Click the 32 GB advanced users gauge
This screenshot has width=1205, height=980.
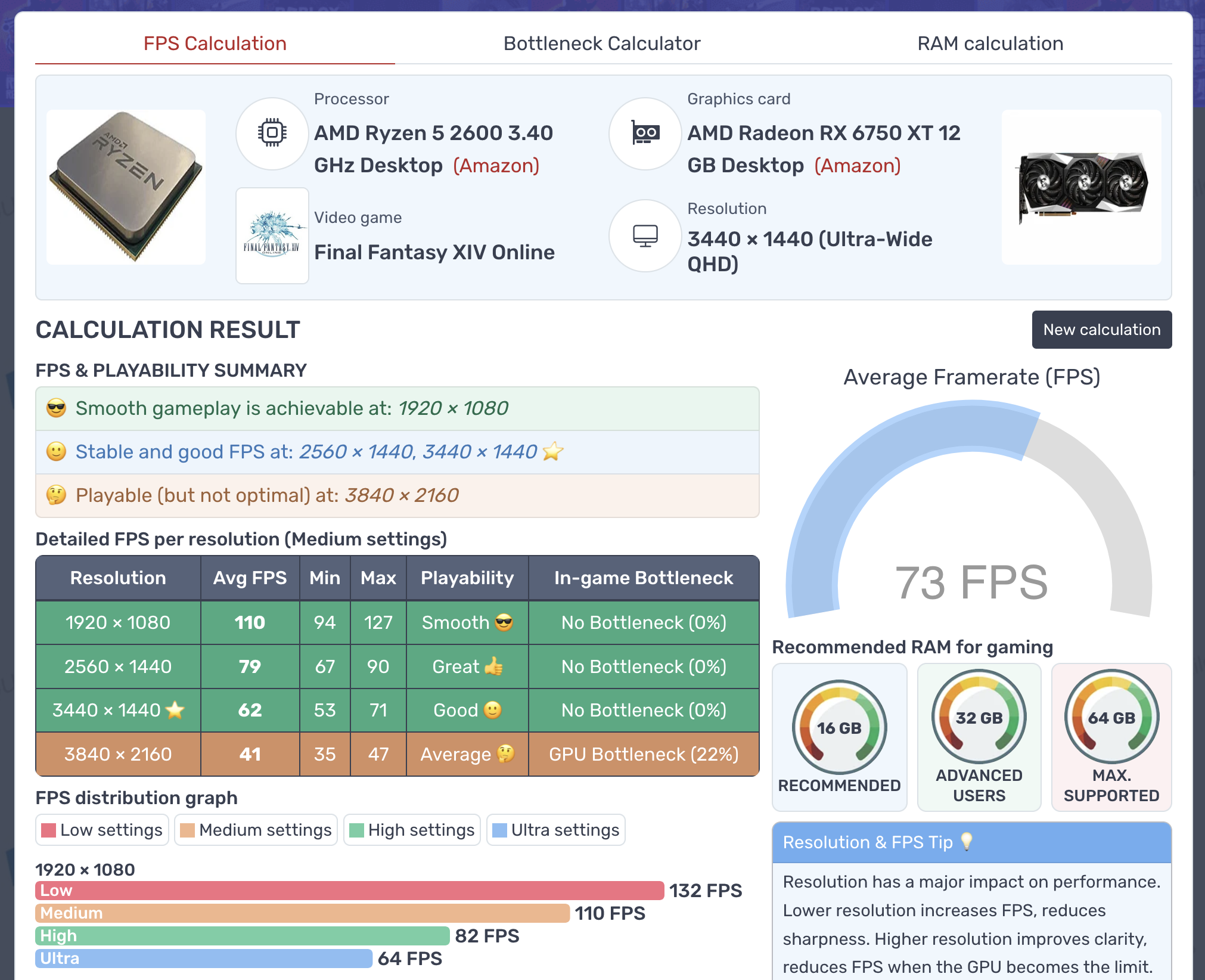point(979,717)
